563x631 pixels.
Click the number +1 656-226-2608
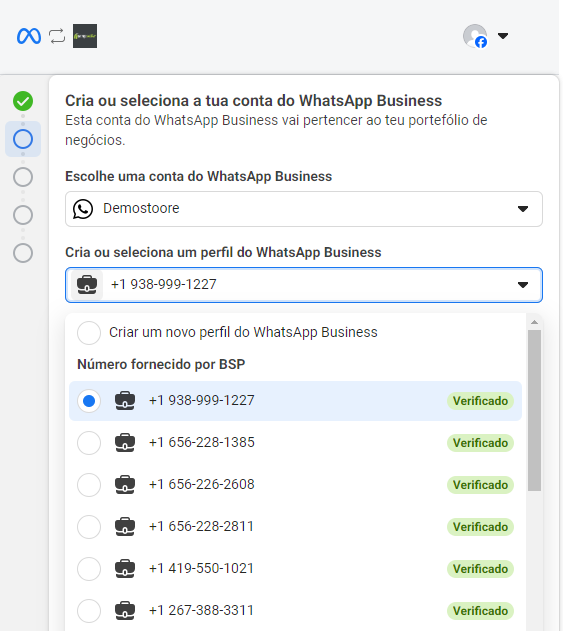(x=202, y=484)
